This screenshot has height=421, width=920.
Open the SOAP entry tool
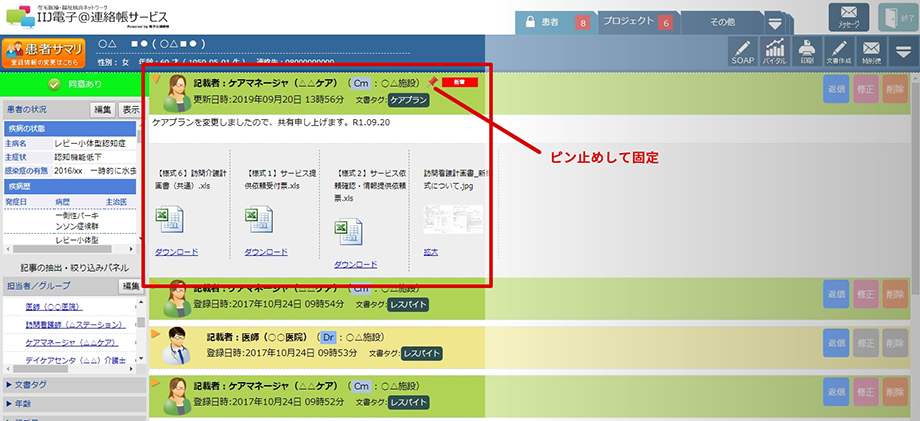coord(740,52)
